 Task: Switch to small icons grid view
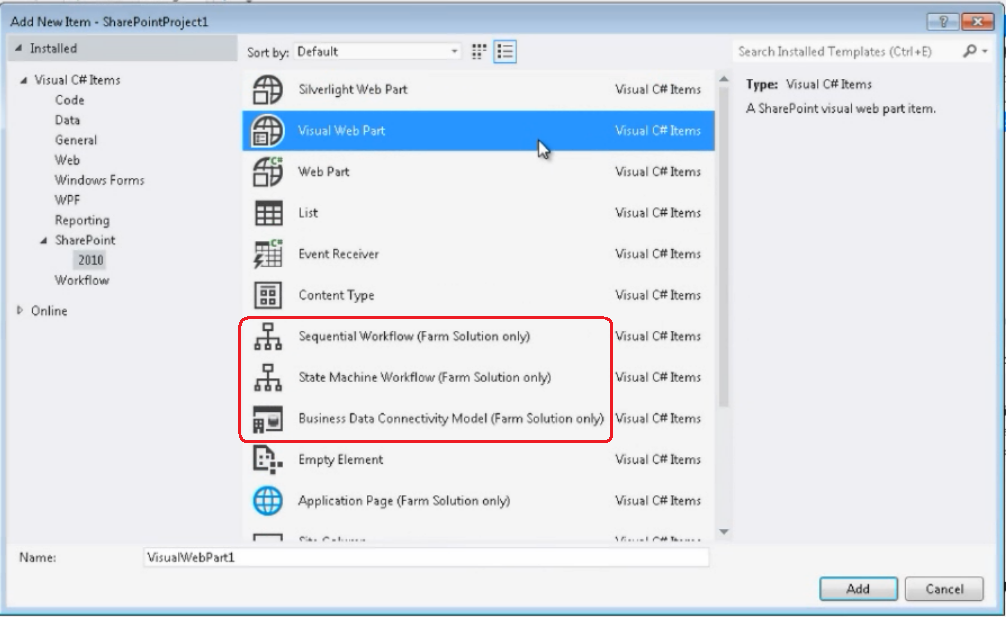479,51
